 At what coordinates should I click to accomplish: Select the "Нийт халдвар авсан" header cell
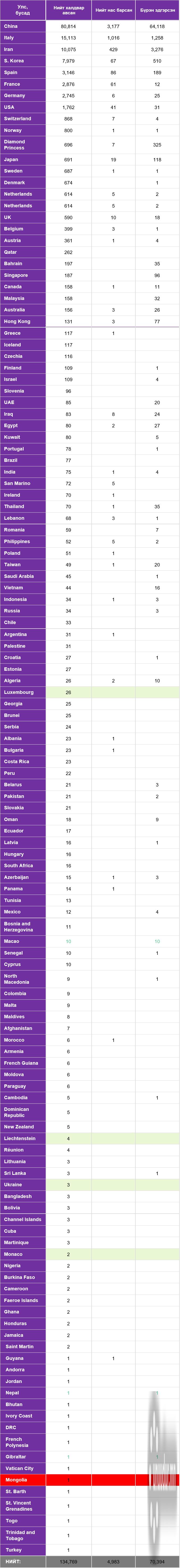click(x=68, y=10)
